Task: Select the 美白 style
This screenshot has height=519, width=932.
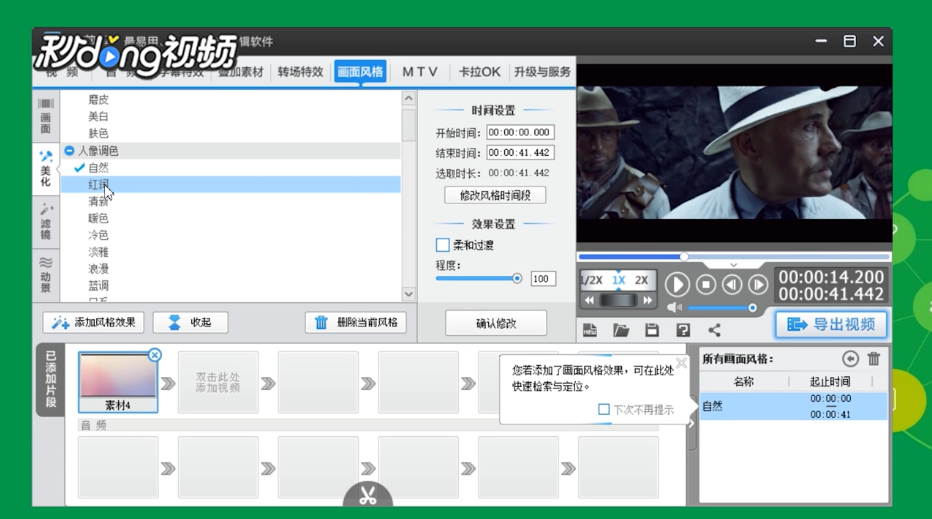Action: point(98,117)
